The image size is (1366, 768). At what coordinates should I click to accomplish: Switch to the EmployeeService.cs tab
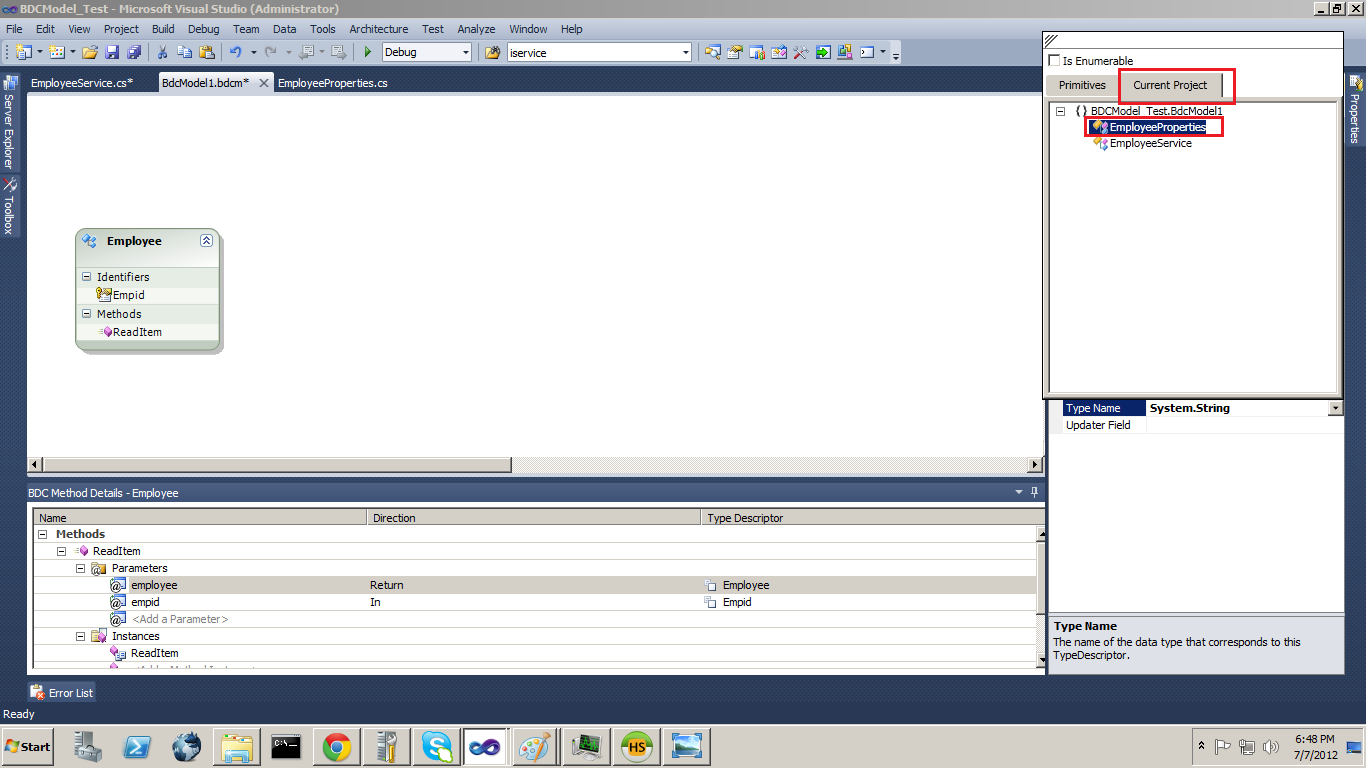pos(82,83)
